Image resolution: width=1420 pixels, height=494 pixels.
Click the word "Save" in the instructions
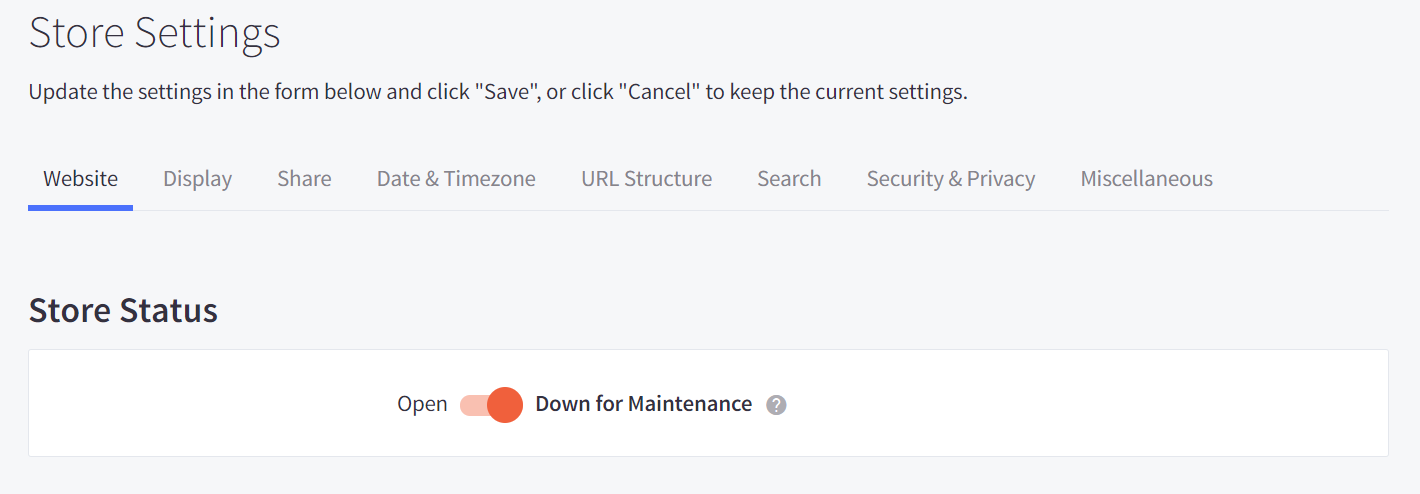(506, 93)
